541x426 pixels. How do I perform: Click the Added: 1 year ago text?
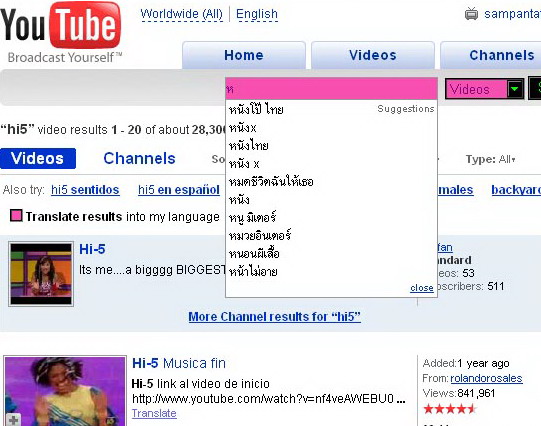466,363
